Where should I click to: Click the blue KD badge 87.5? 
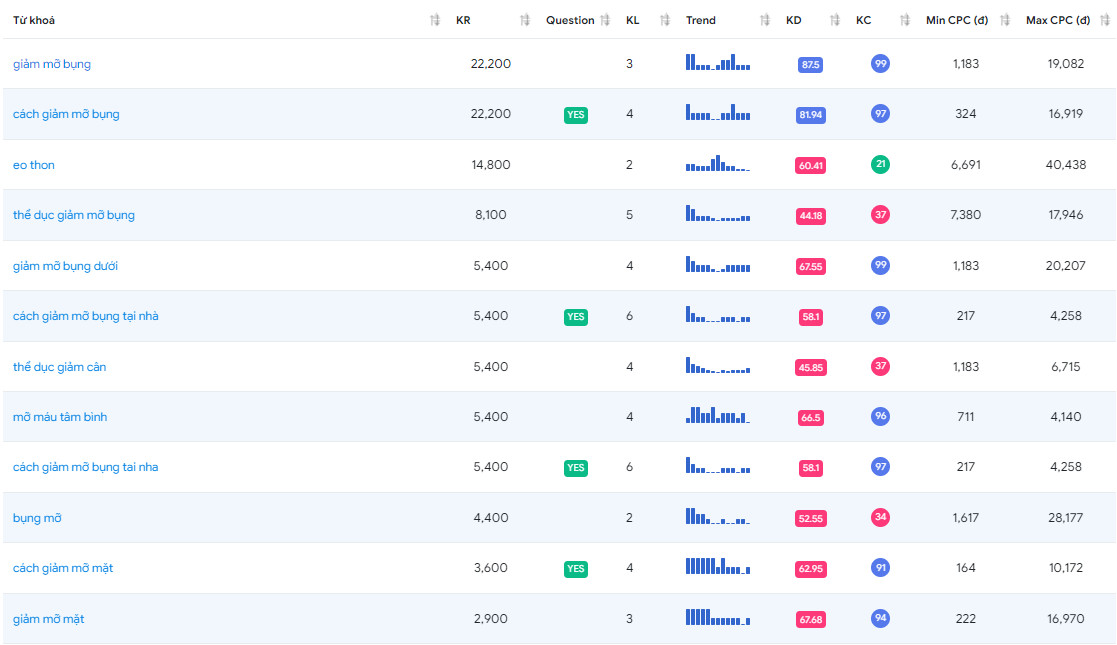(810, 65)
